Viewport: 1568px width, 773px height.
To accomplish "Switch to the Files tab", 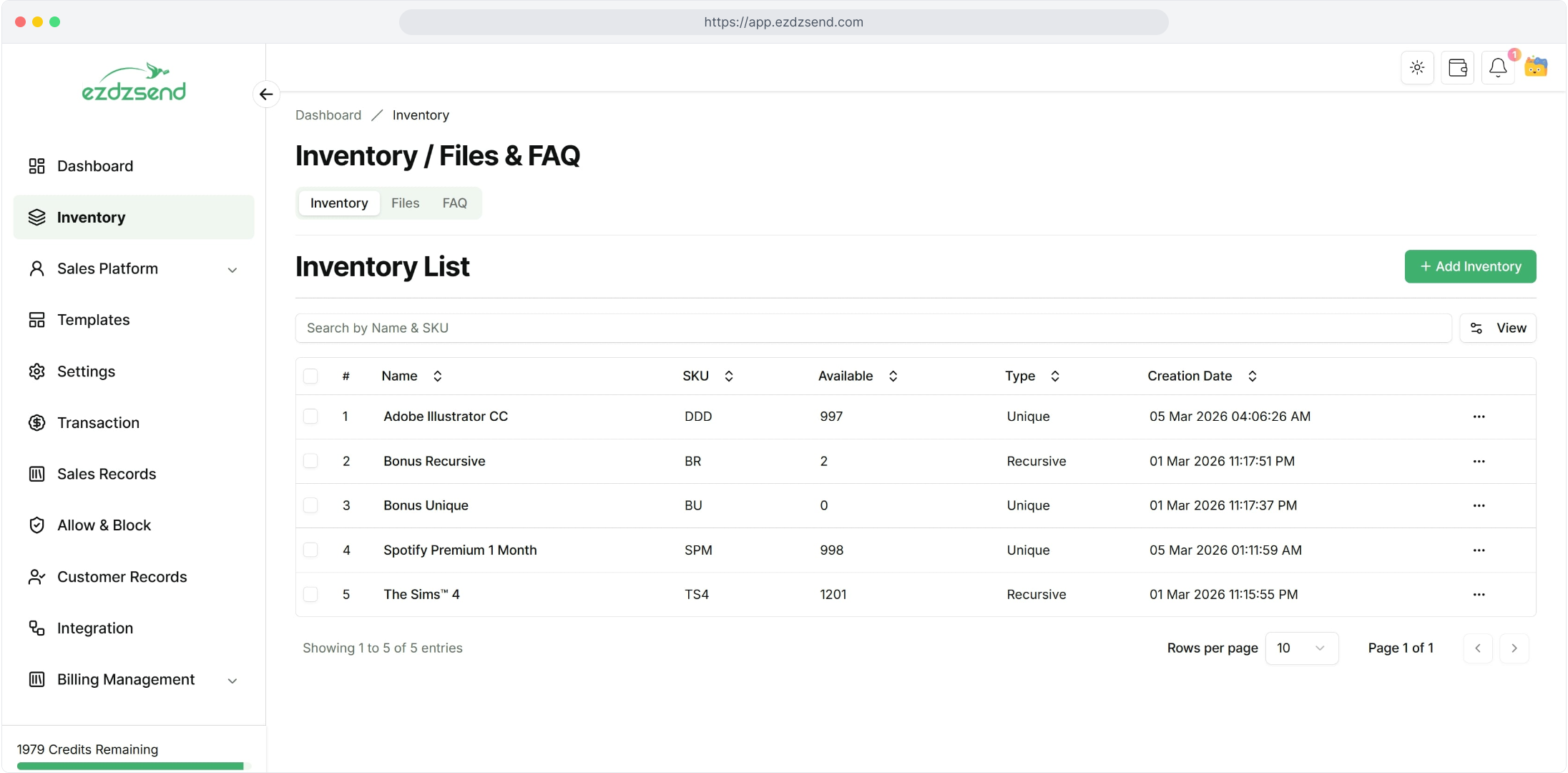I will (x=405, y=203).
